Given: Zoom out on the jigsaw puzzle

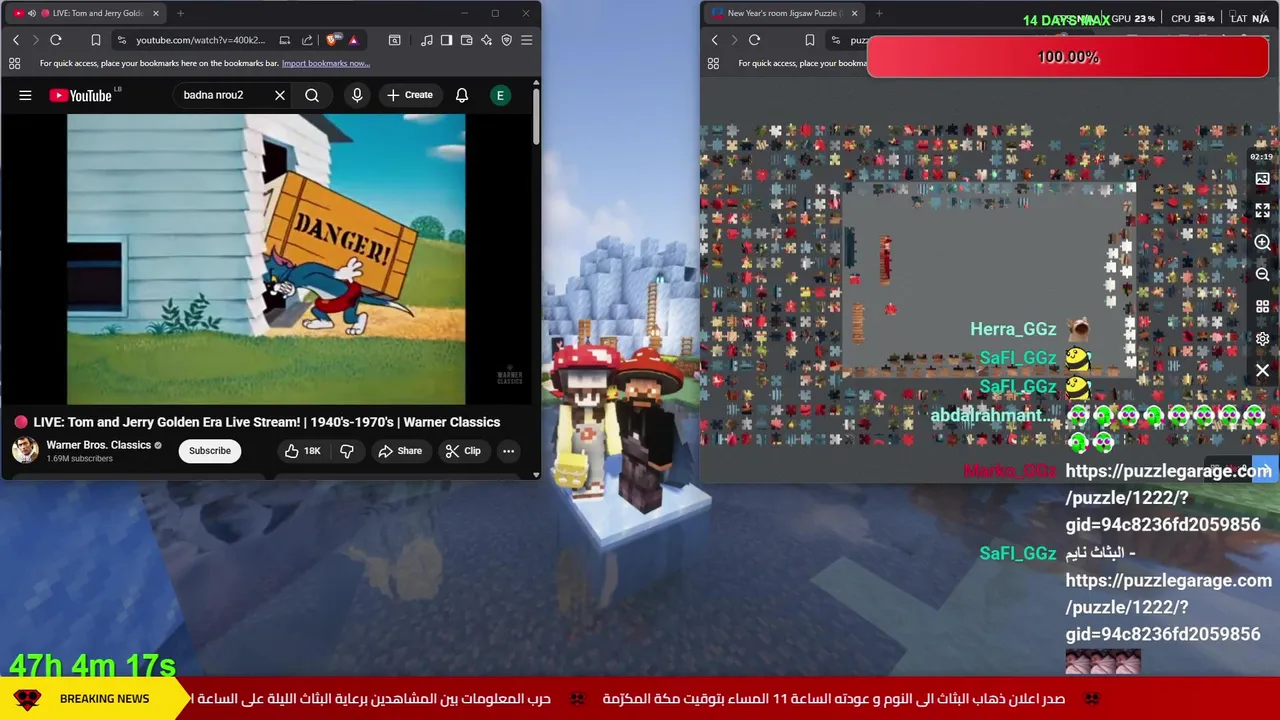Looking at the screenshot, I should click(1262, 275).
